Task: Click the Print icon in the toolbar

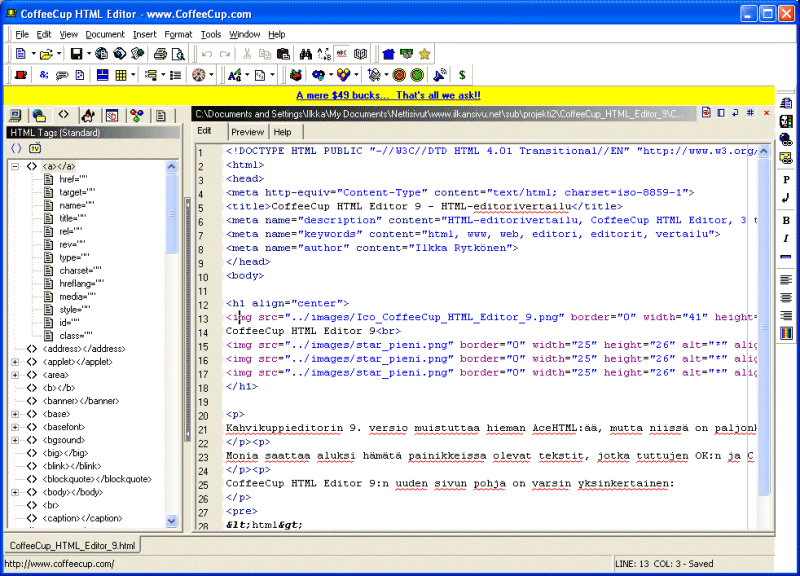Action: (x=160, y=54)
